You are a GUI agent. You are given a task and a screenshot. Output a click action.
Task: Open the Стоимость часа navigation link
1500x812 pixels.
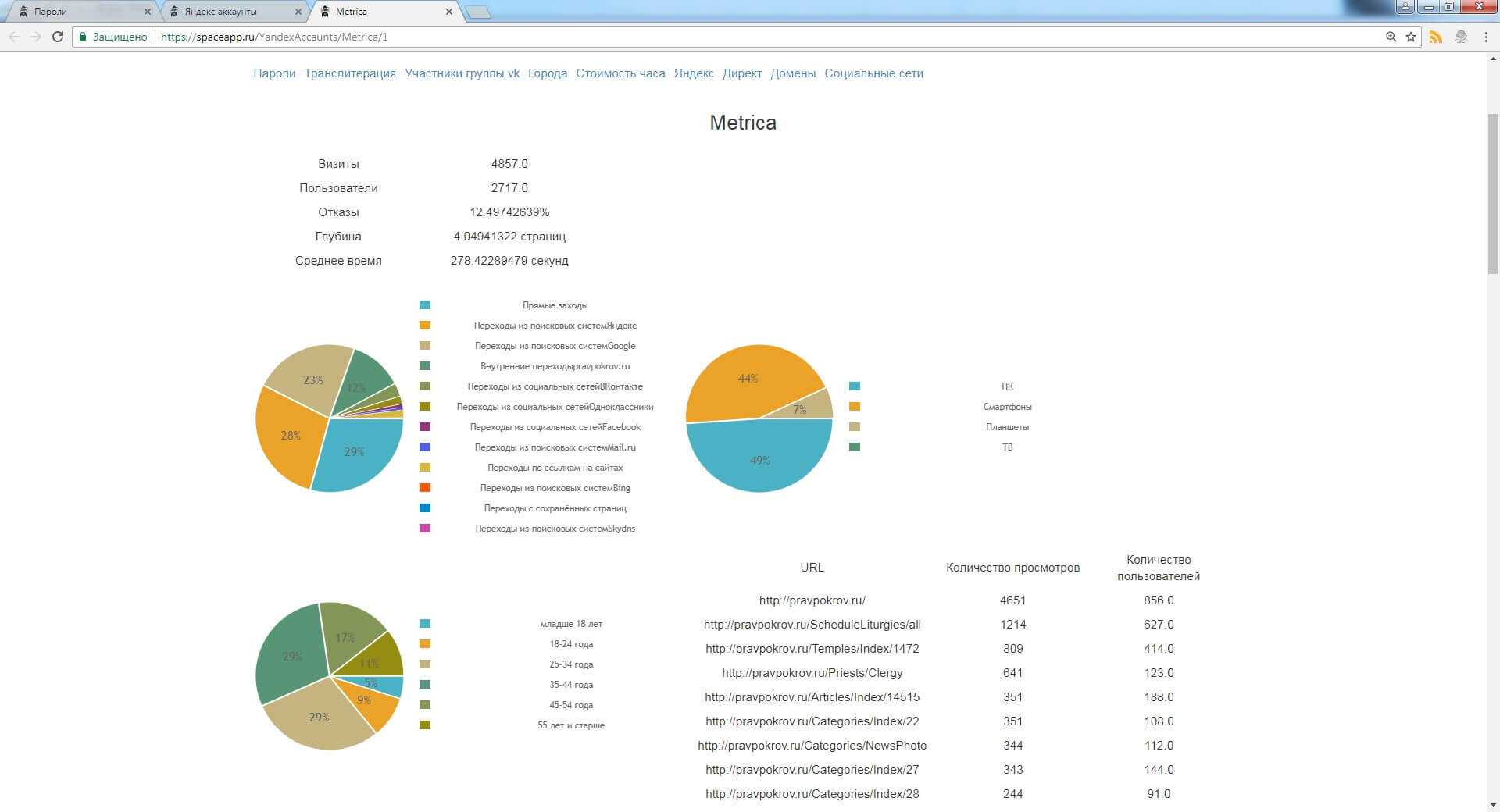(x=620, y=73)
